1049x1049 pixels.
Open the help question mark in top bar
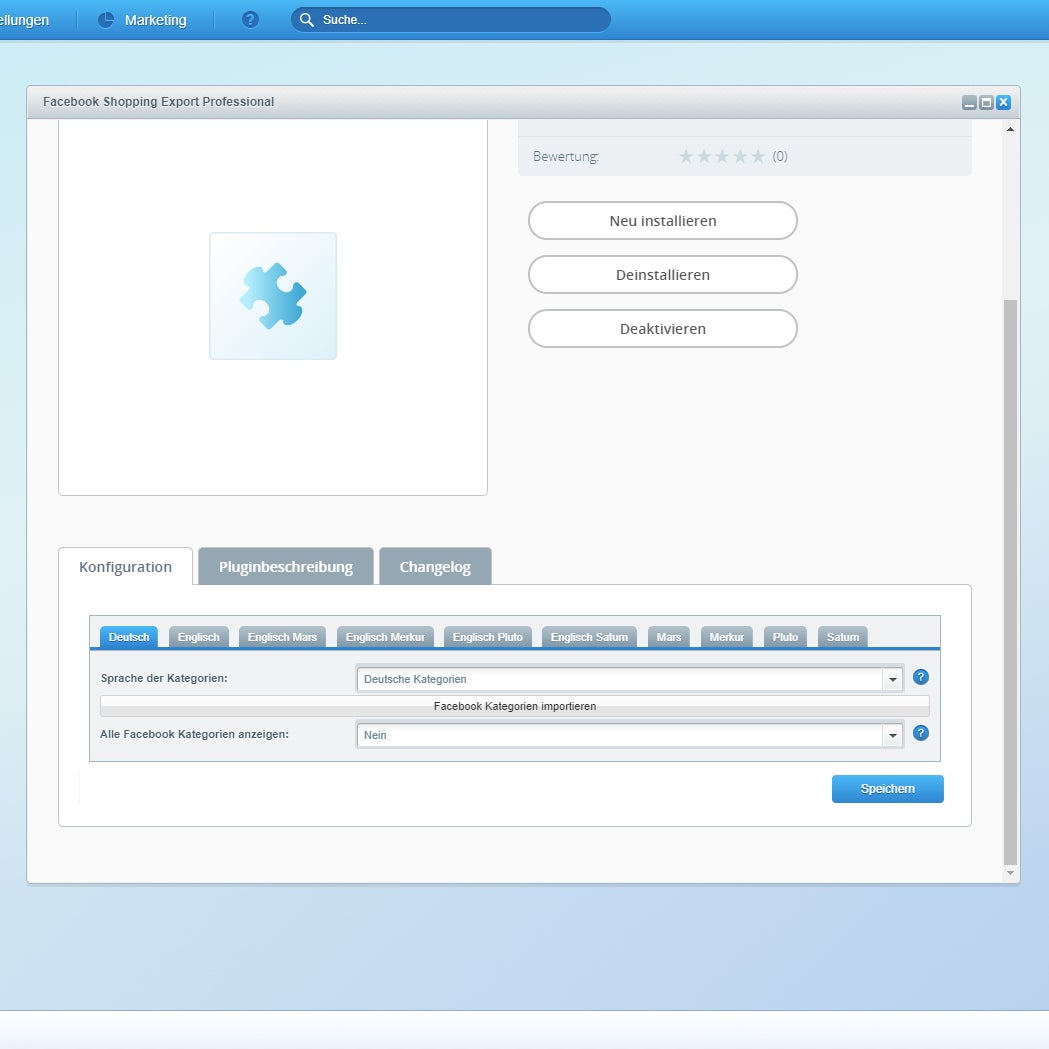coord(250,20)
